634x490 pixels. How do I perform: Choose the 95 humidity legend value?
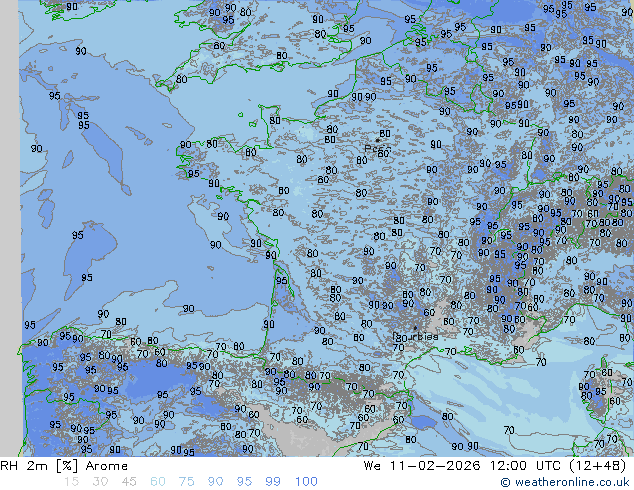[245, 482]
